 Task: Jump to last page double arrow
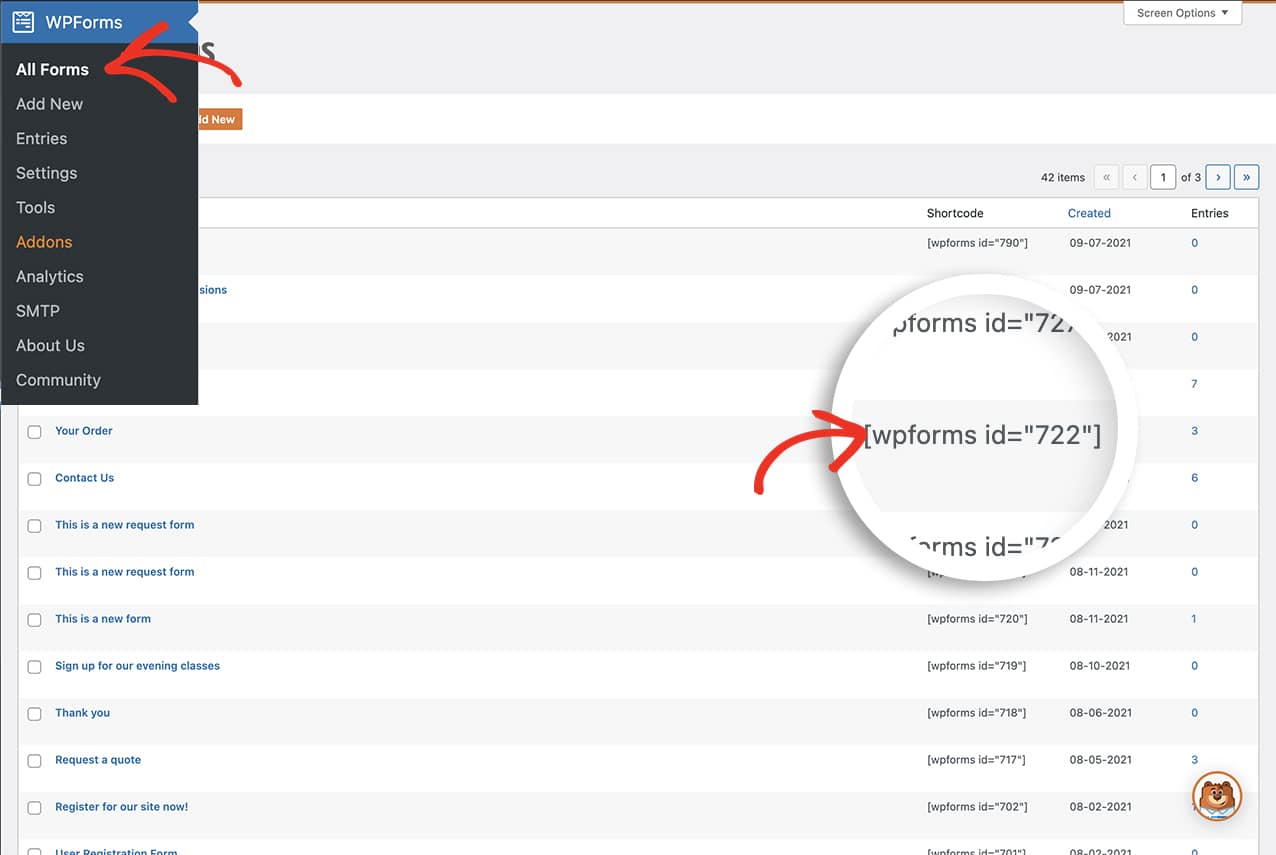pos(1246,177)
